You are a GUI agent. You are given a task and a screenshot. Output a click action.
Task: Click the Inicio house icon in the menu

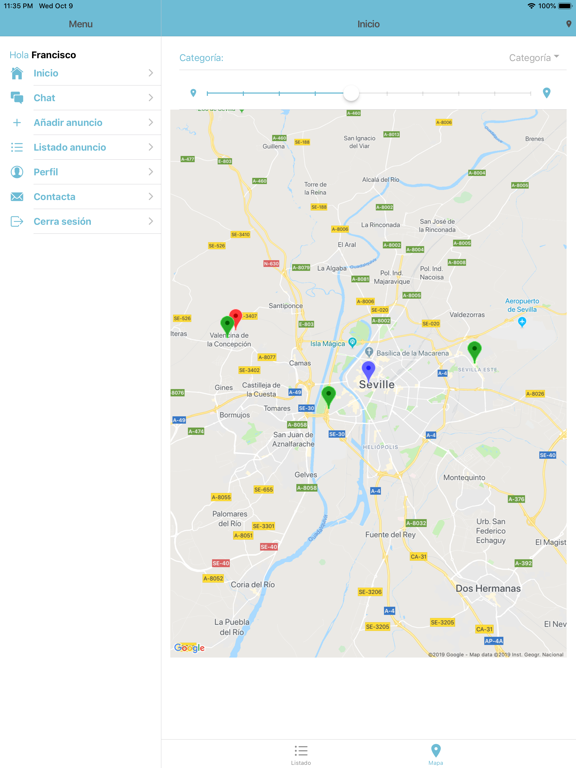(17, 73)
